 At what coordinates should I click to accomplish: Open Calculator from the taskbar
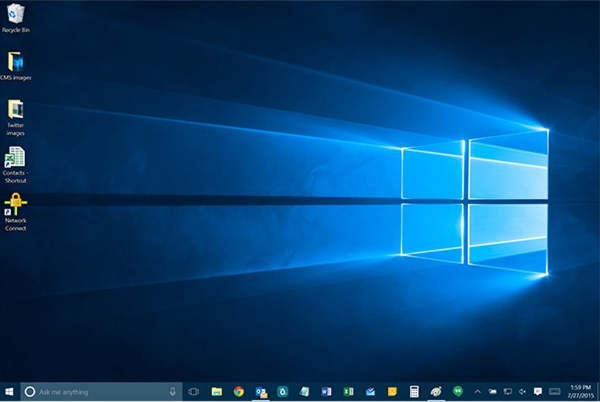(x=414, y=392)
